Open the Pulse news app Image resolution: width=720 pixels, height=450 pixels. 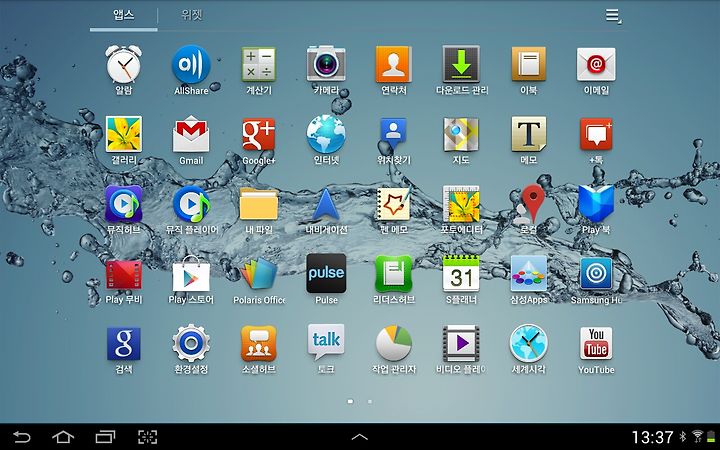tap(326, 274)
